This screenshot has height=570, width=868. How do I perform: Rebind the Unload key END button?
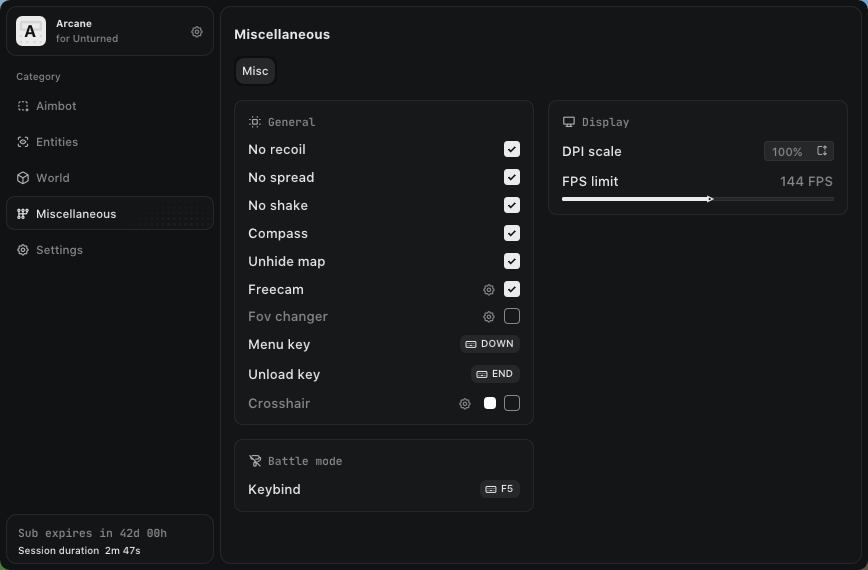[495, 374]
